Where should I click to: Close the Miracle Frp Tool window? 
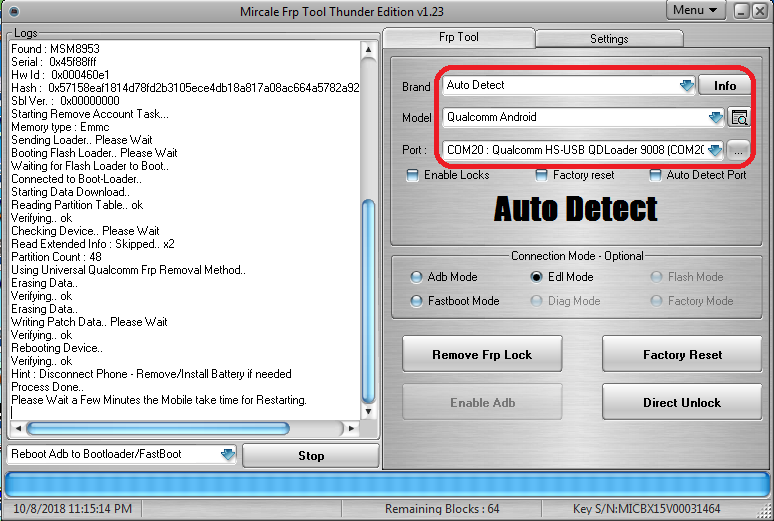click(x=759, y=11)
